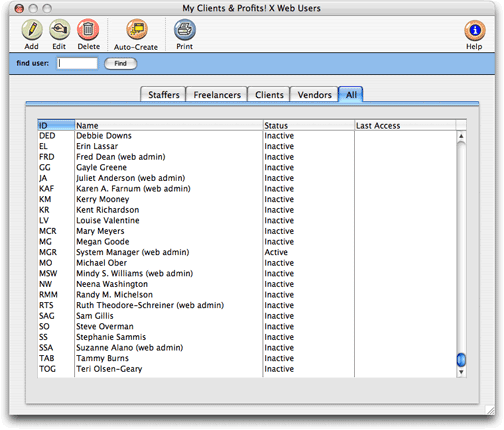This screenshot has width=504, height=430.
Task: Click the scrollbar down arrow
Action: (x=461, y=372)
